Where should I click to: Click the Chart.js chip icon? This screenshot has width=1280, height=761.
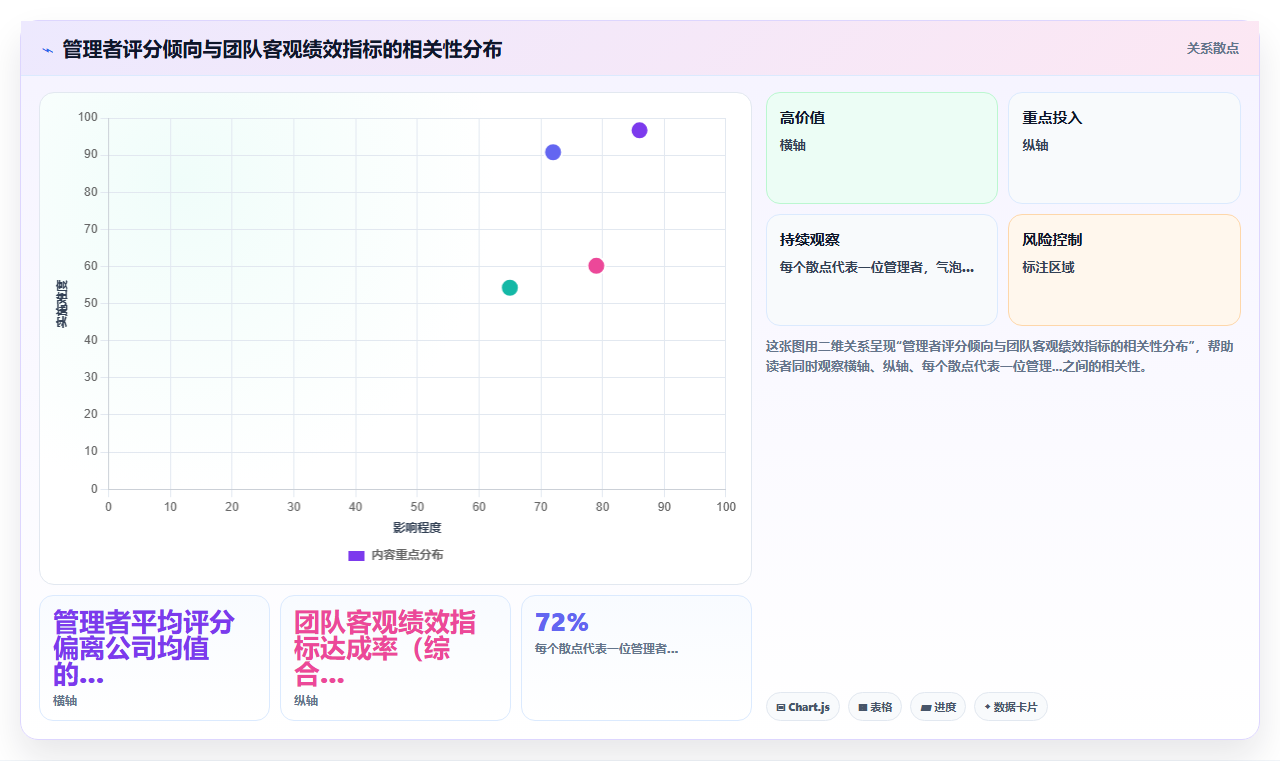(x=781, y=708)
